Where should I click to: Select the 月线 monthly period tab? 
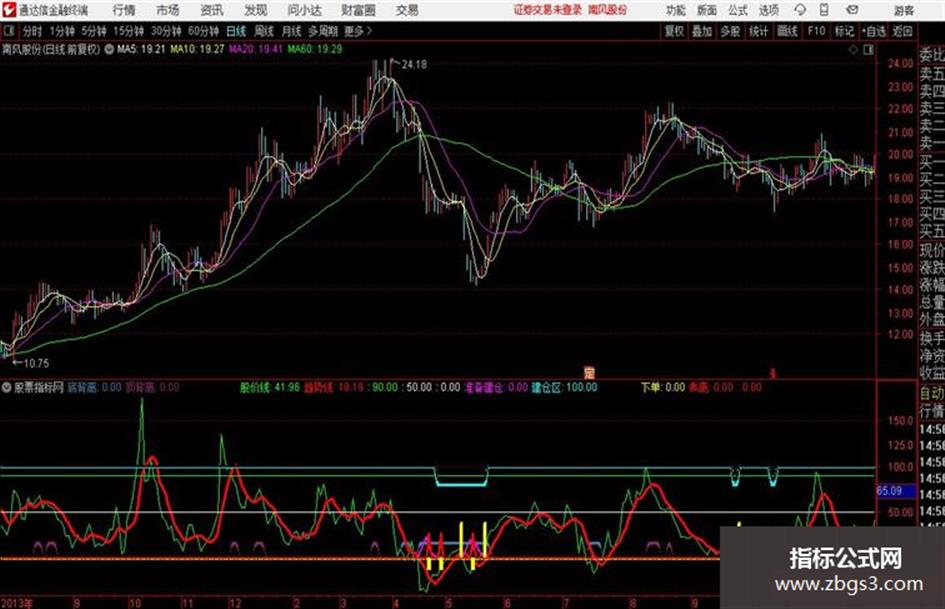(x=291, y=31)
